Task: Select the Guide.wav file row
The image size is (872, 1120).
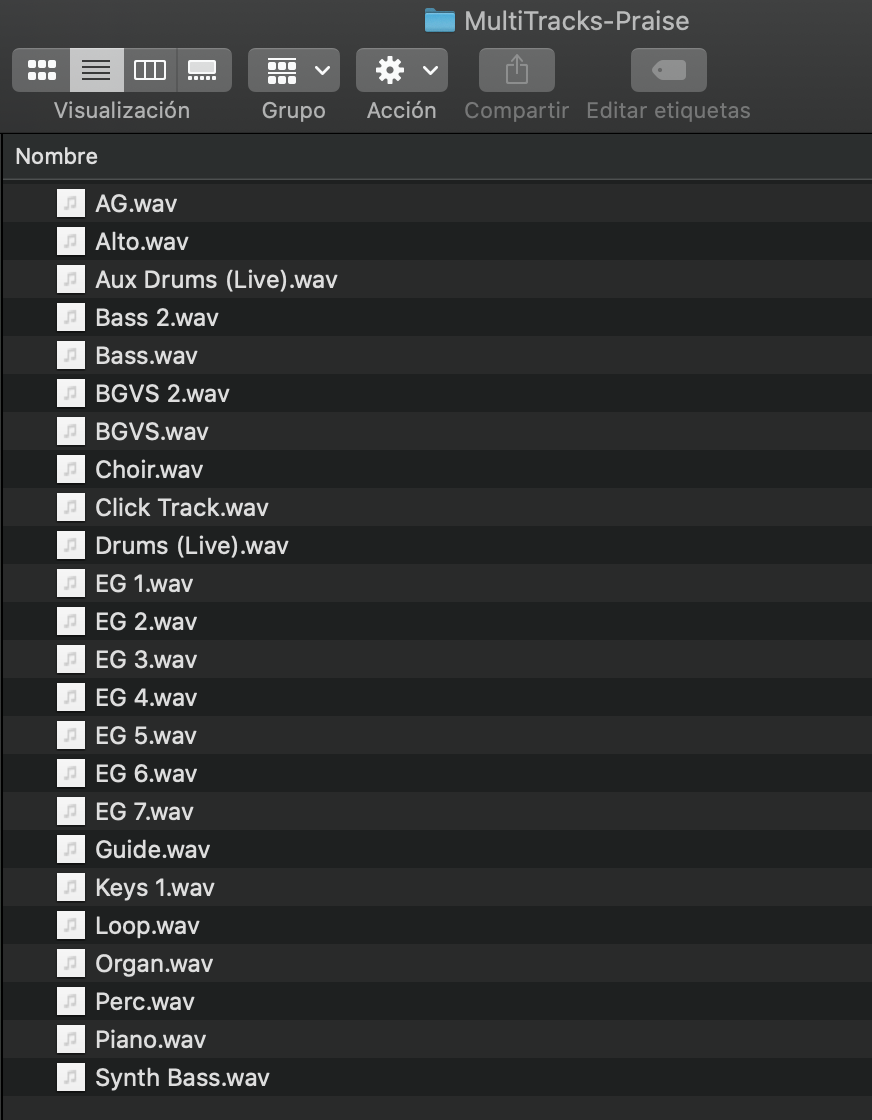Action: pyautogui.click(x=437, y=849)
